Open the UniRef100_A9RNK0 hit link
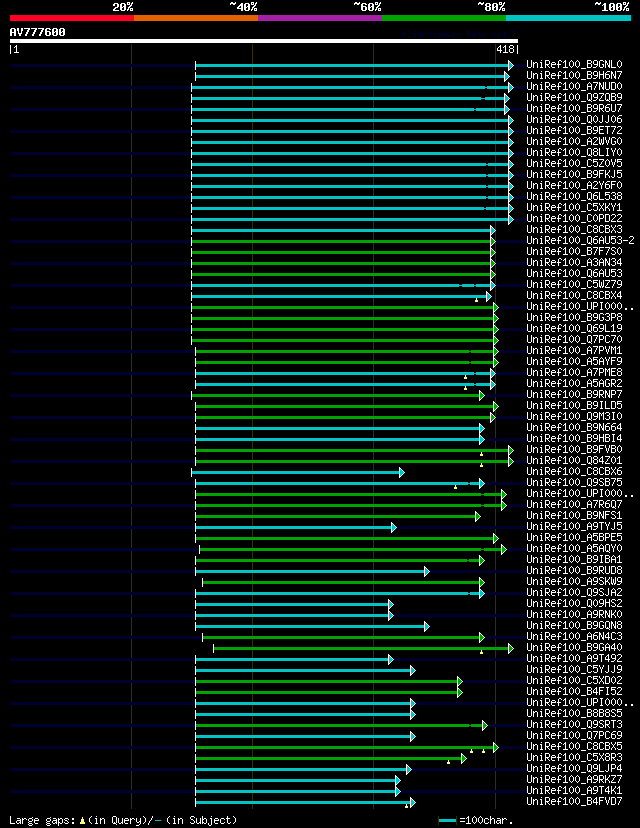This screenshot has height=828, width=640. pos(574,615)
